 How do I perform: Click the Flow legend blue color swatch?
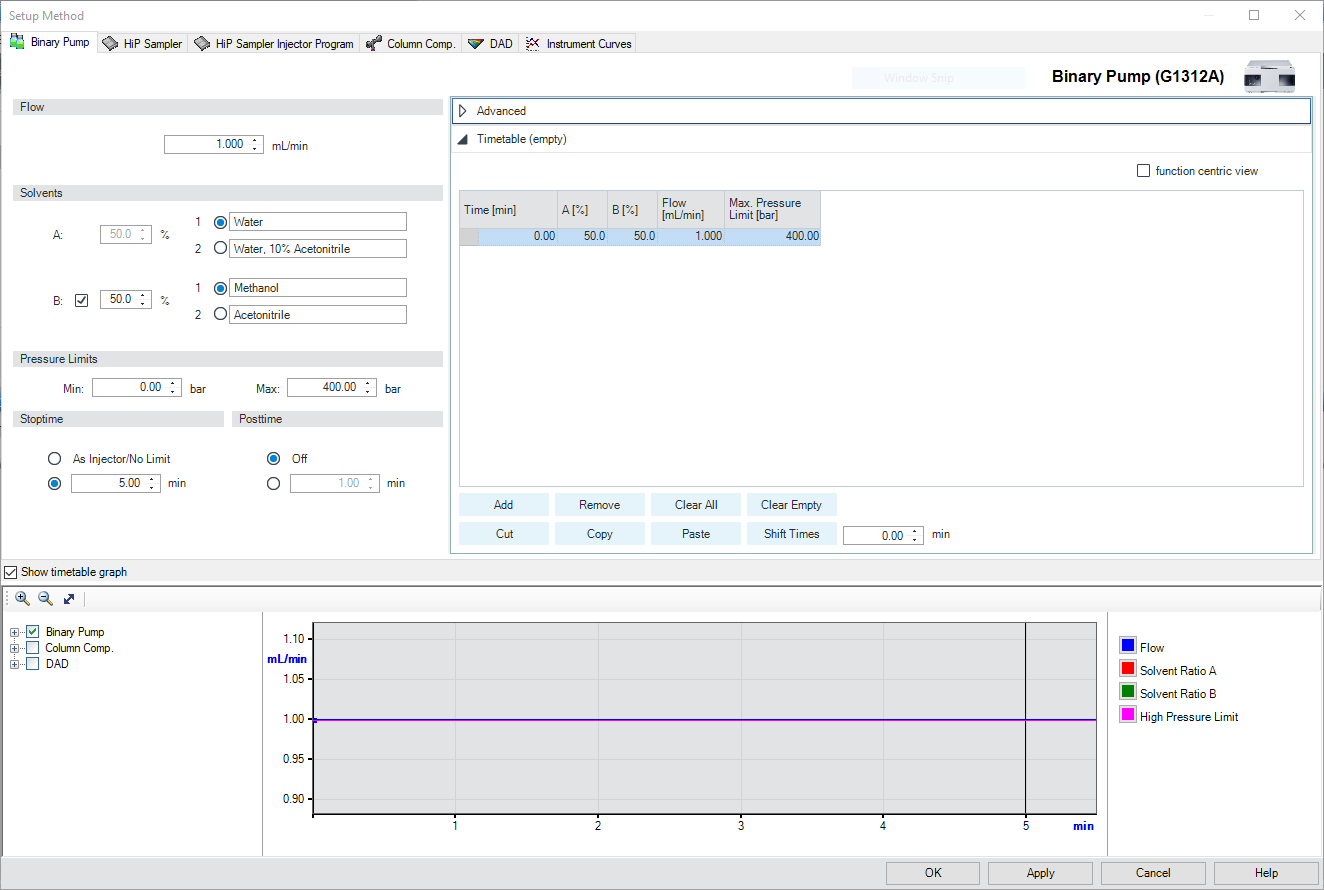point(1128,647)
